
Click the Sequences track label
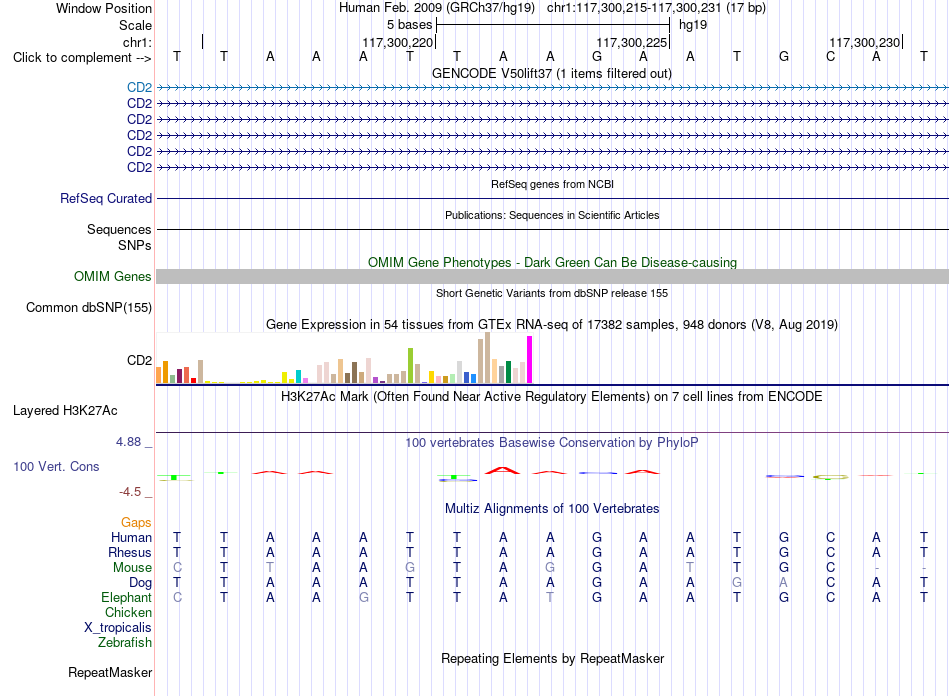(119, 229)
